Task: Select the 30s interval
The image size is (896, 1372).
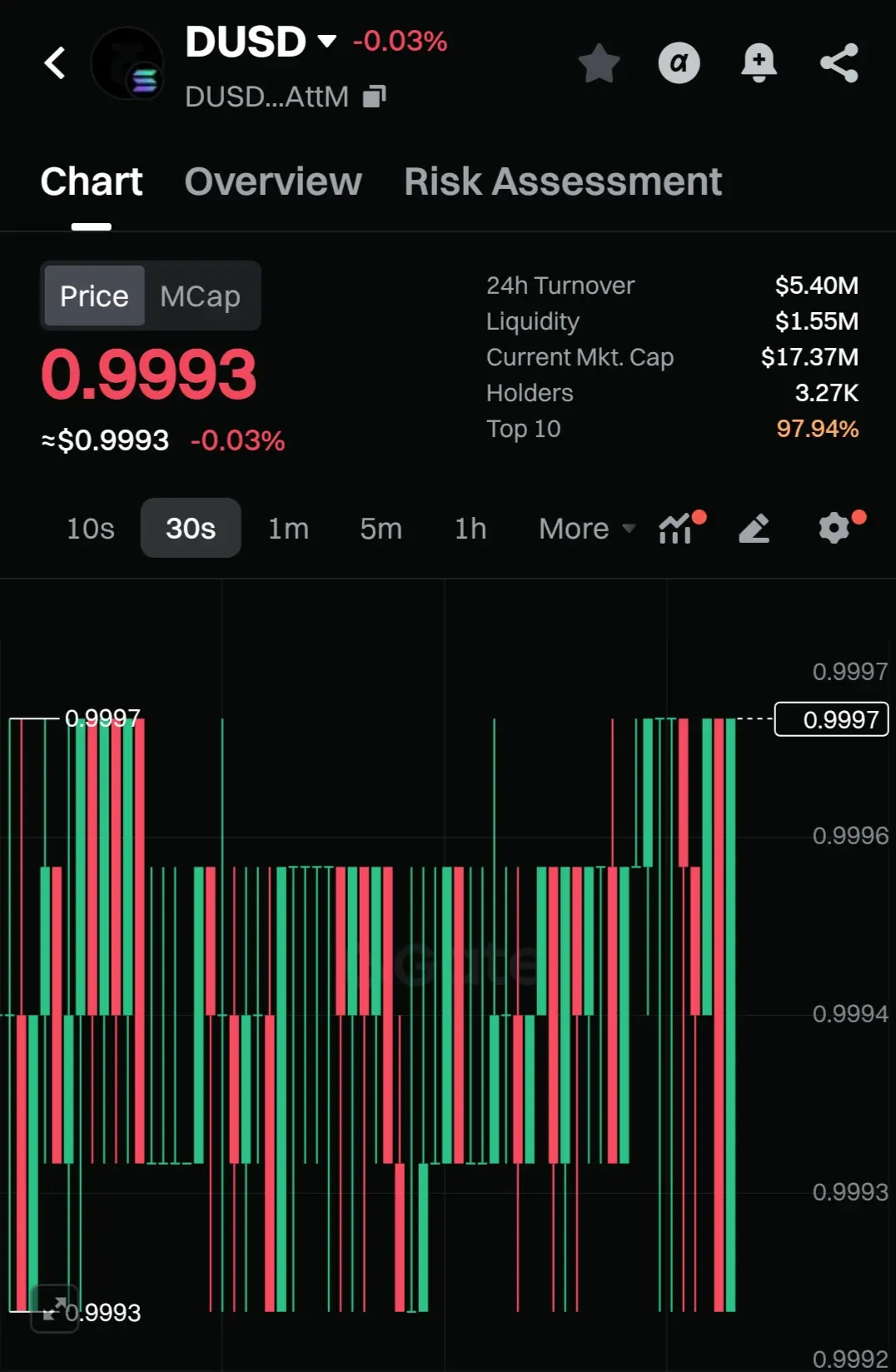Action: (x=191, y=528)
